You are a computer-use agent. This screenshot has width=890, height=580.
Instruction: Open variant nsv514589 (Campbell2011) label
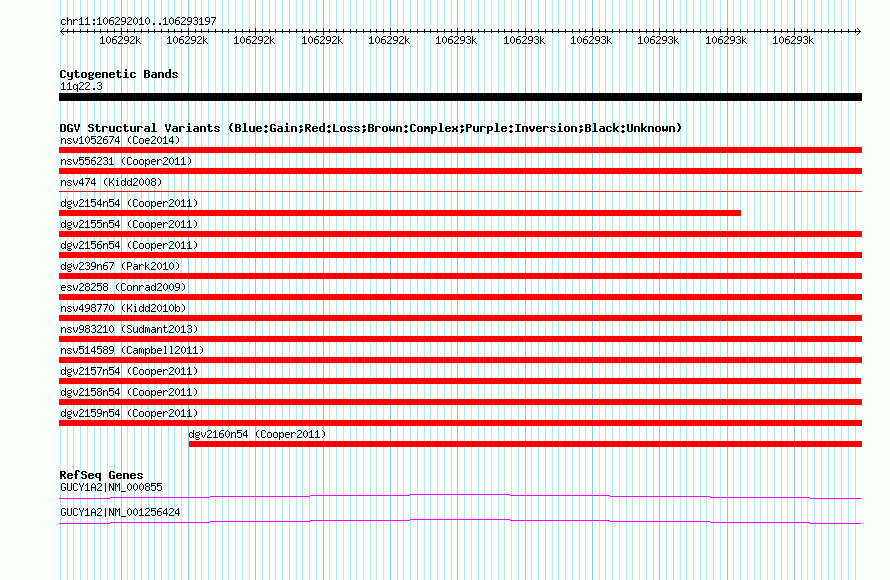[x=132, y=350]
